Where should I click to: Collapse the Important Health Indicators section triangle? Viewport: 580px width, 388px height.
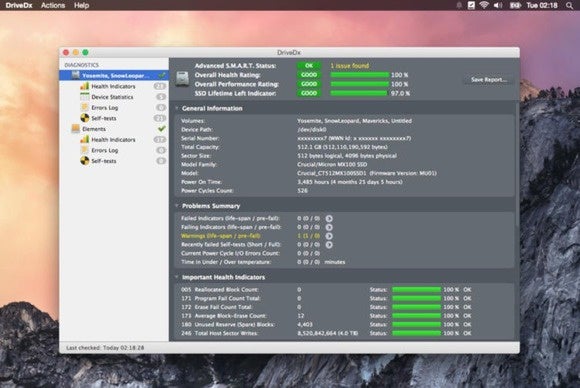click(177, 277)
